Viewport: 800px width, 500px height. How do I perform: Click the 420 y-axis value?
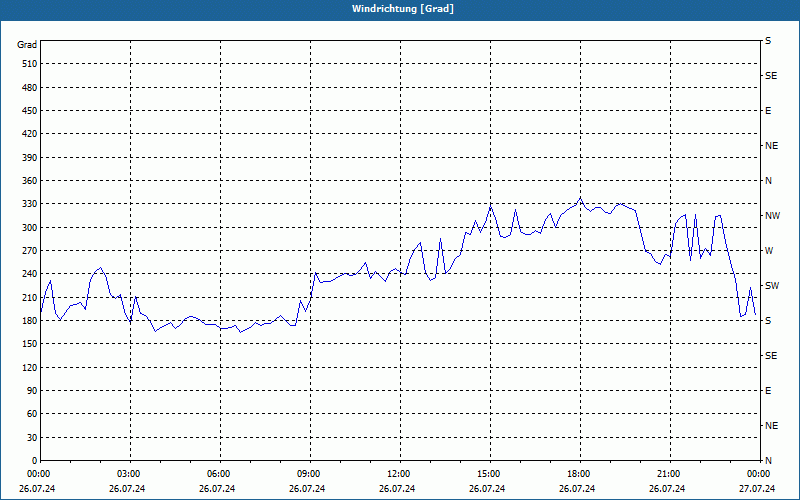click(29, 134)
